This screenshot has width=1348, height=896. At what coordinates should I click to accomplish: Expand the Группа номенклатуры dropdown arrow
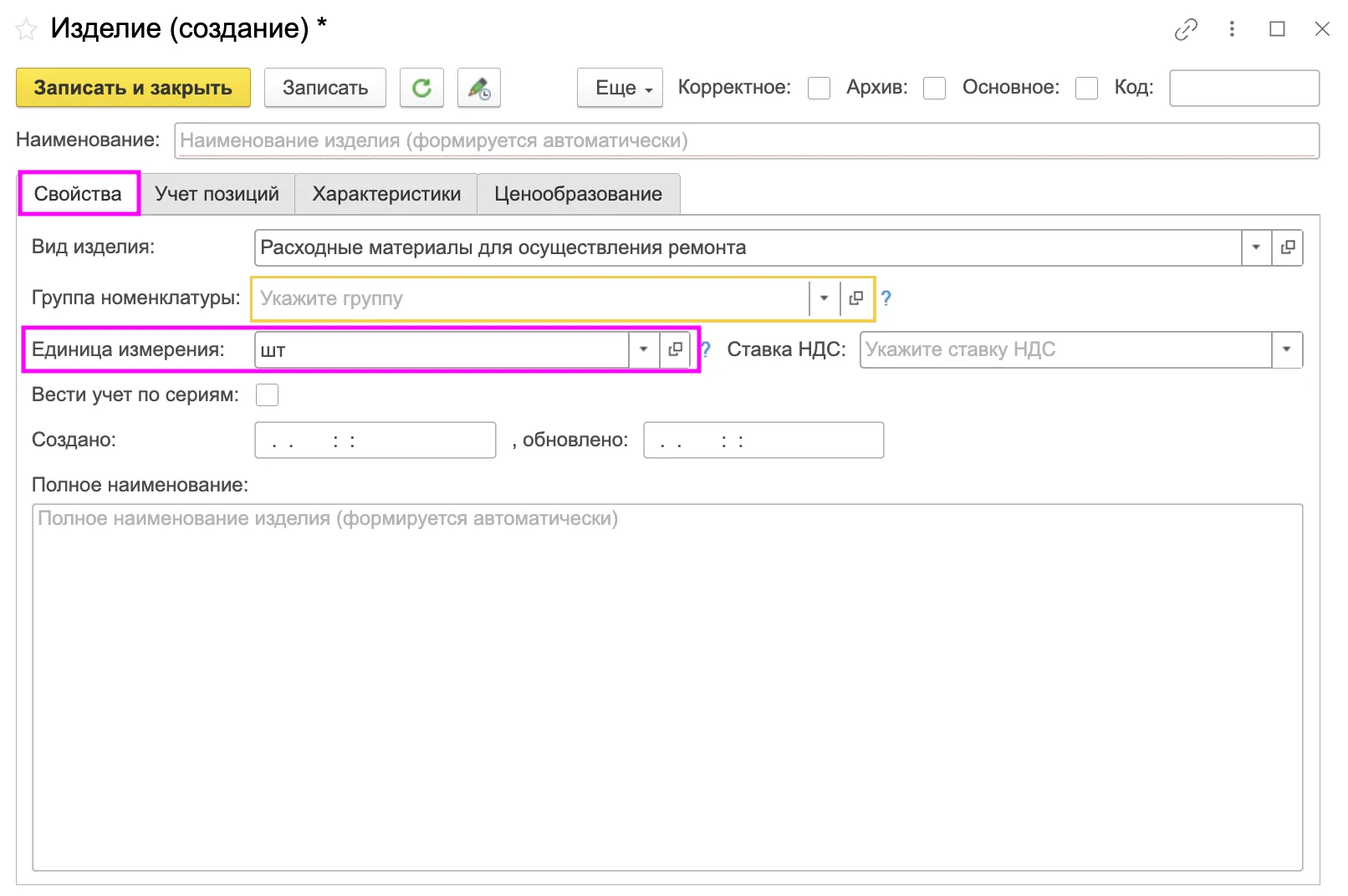pos(825,298)
